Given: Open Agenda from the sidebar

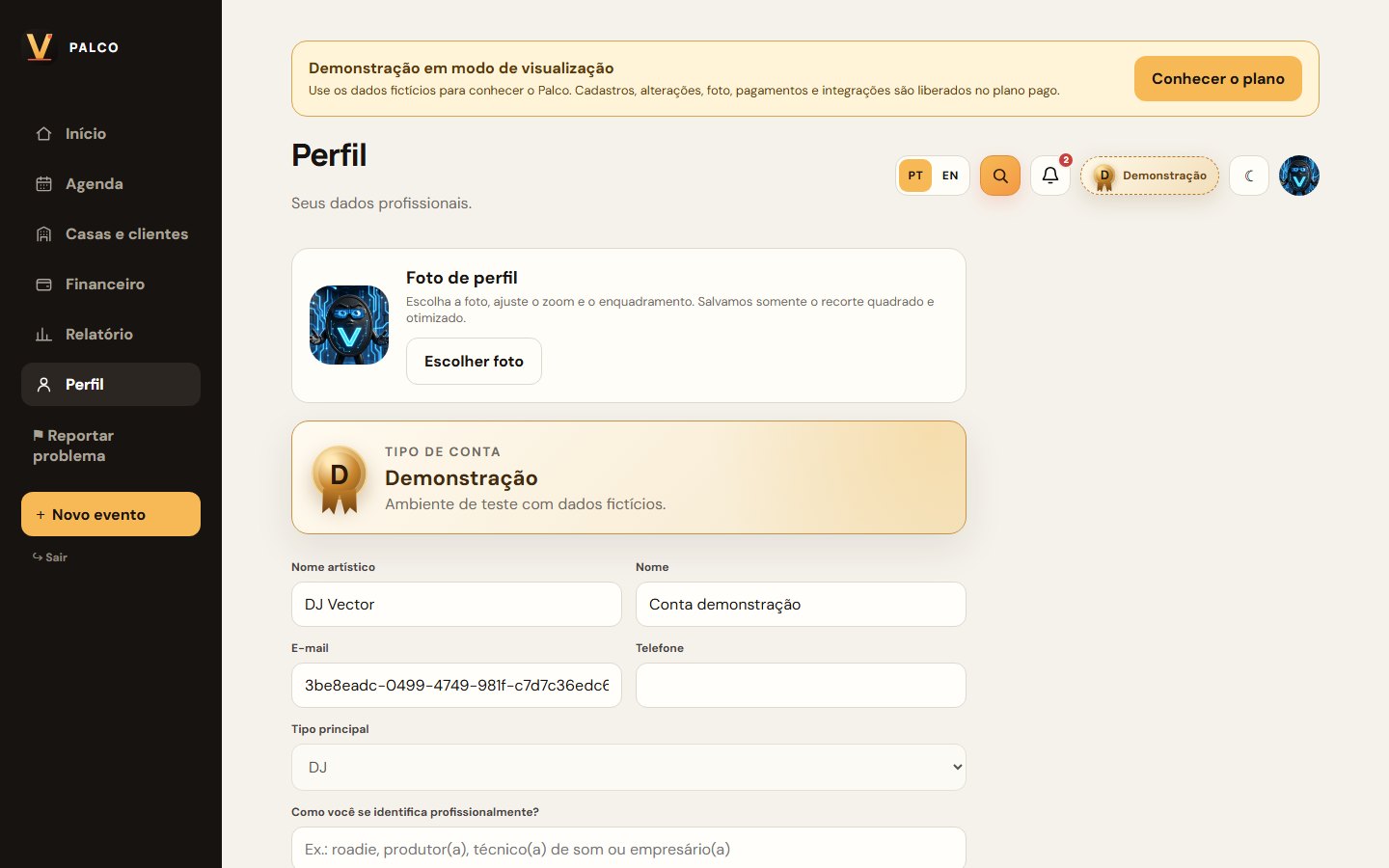Looking at the screenshot, I should 111,184.
